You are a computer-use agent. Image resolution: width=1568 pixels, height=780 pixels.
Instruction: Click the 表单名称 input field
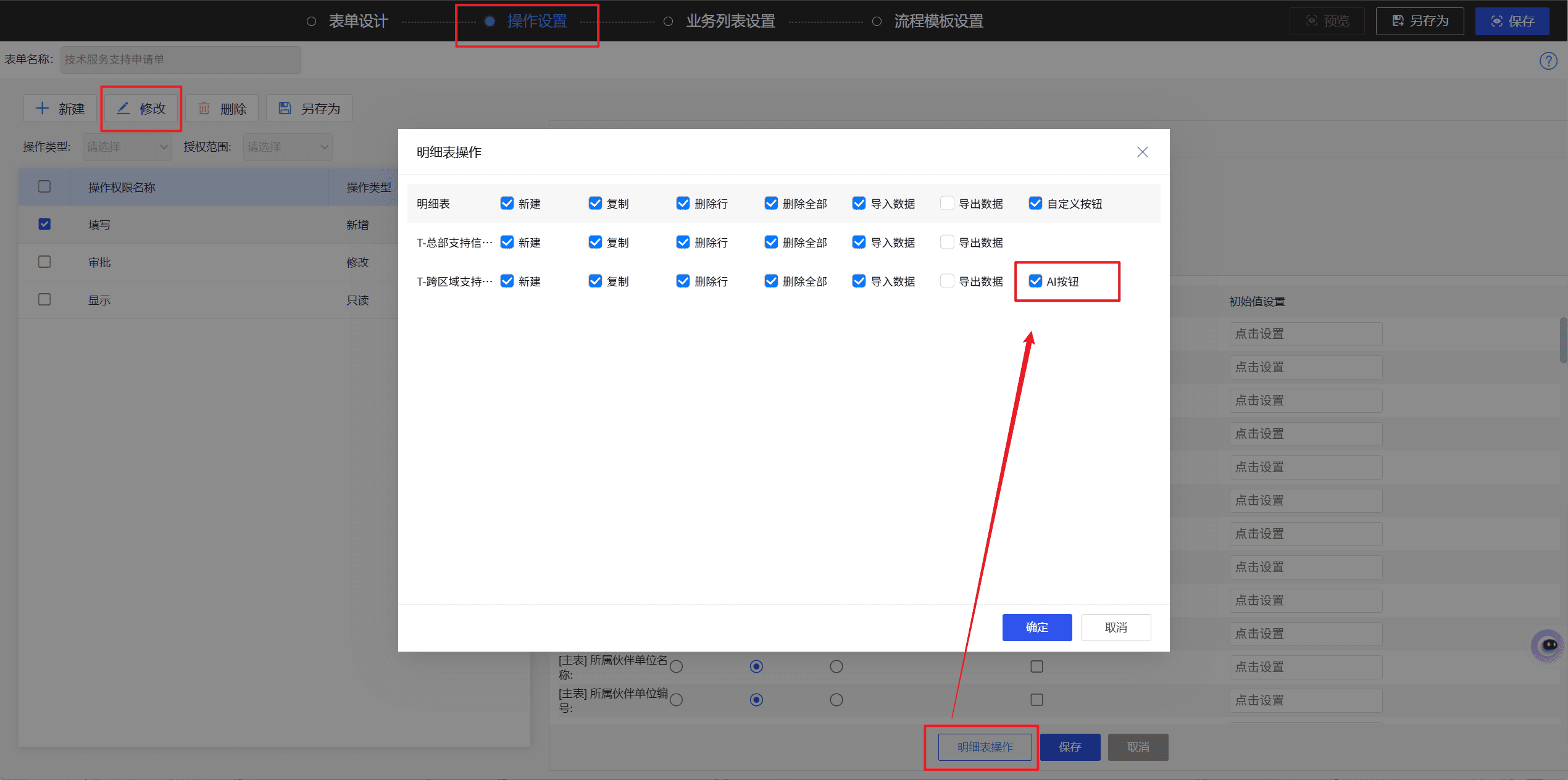pyautogui.click(x=180, y=60)
